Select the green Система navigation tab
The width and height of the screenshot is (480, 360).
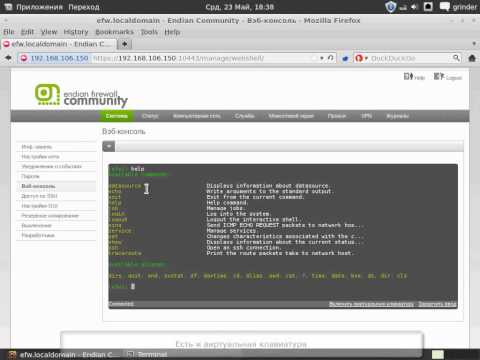[117, 116]
